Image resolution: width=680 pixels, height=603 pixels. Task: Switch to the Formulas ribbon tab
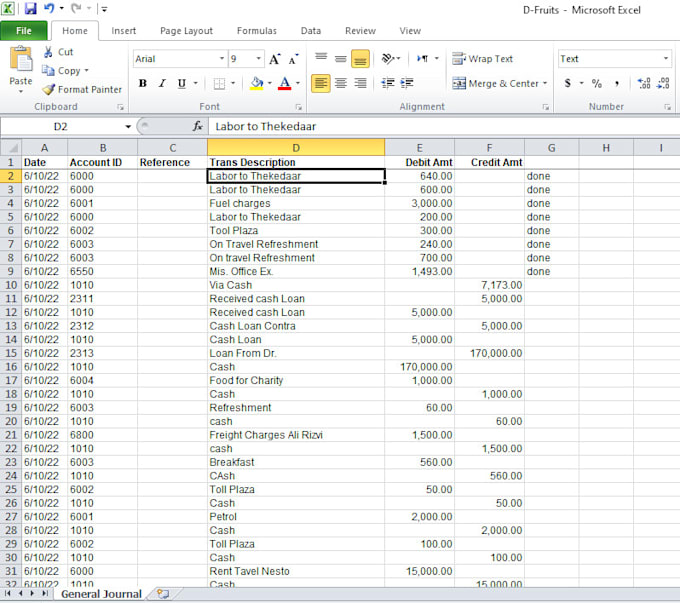click(x=257, y=31)
